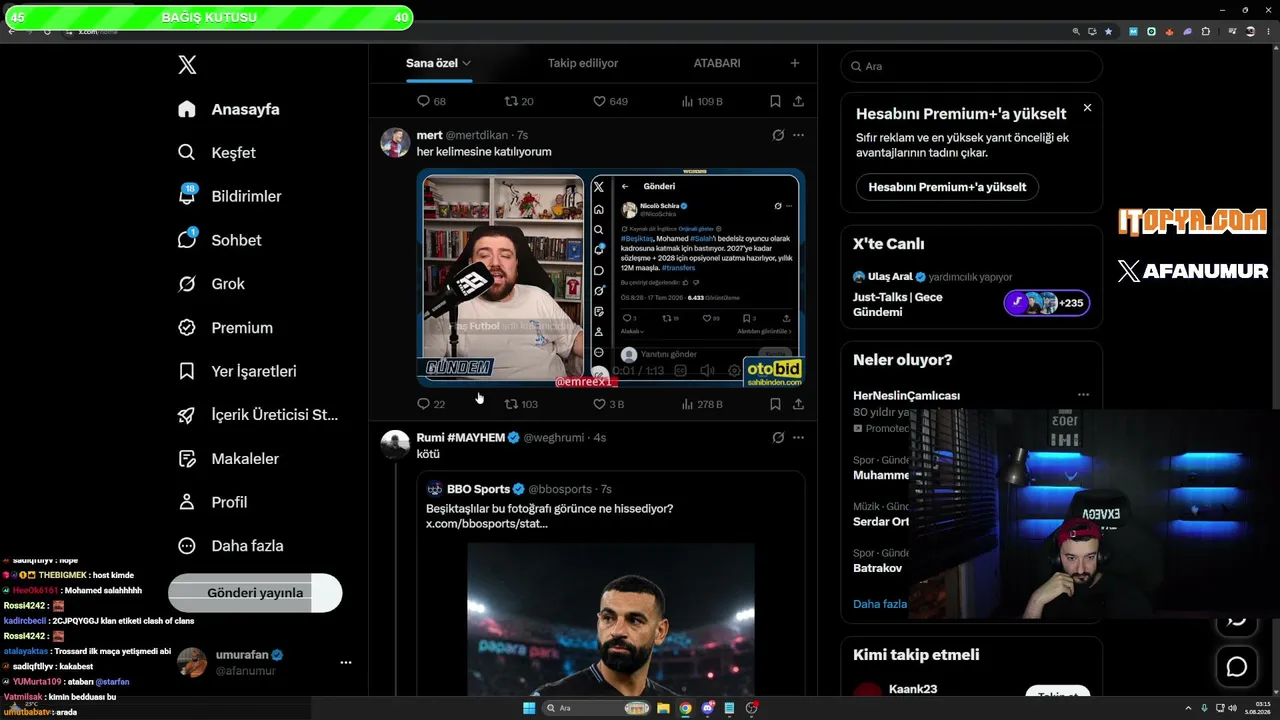
Task: Open HerNeslinÇamlıcası trend
Action: (906, 395)
